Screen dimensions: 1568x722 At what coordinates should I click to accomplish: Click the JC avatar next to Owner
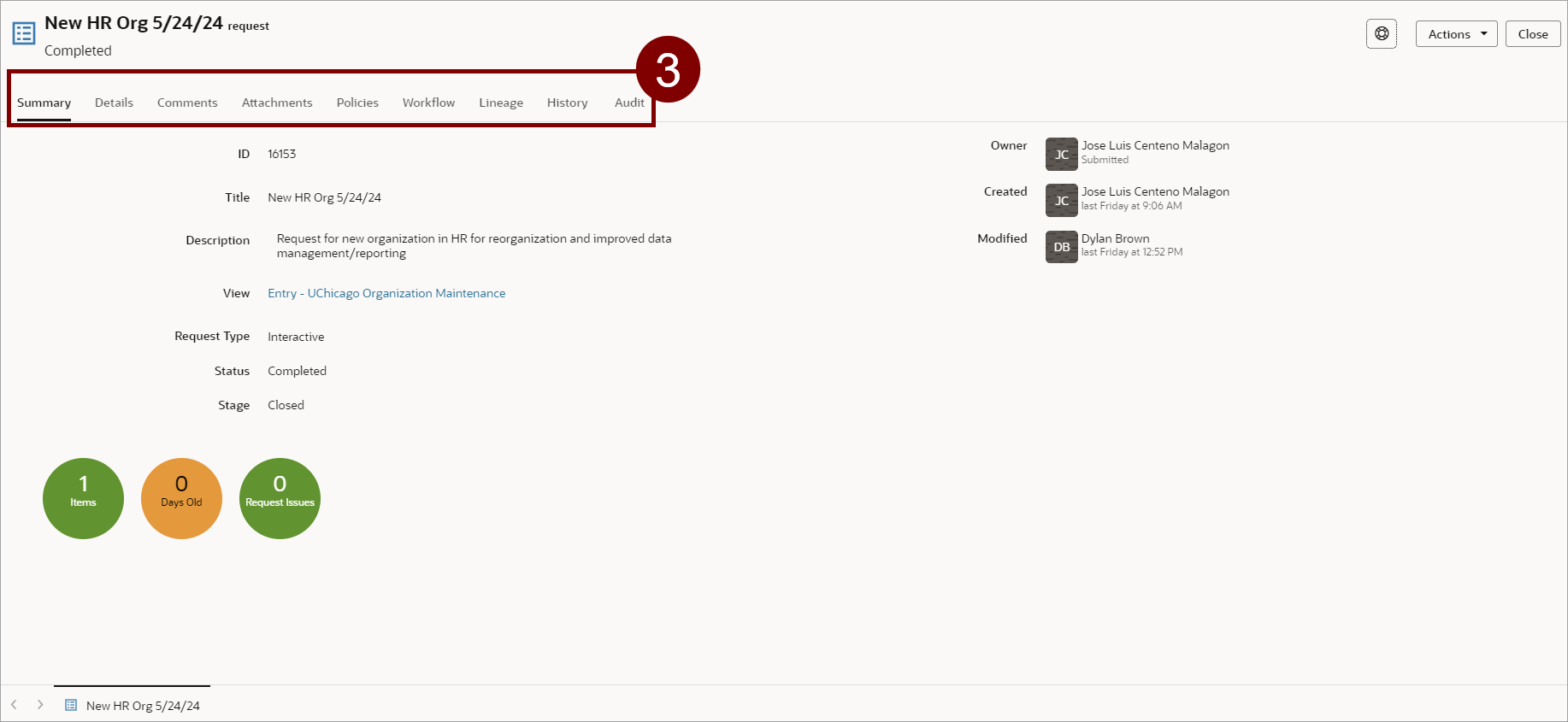click(x=1061, y=155)
